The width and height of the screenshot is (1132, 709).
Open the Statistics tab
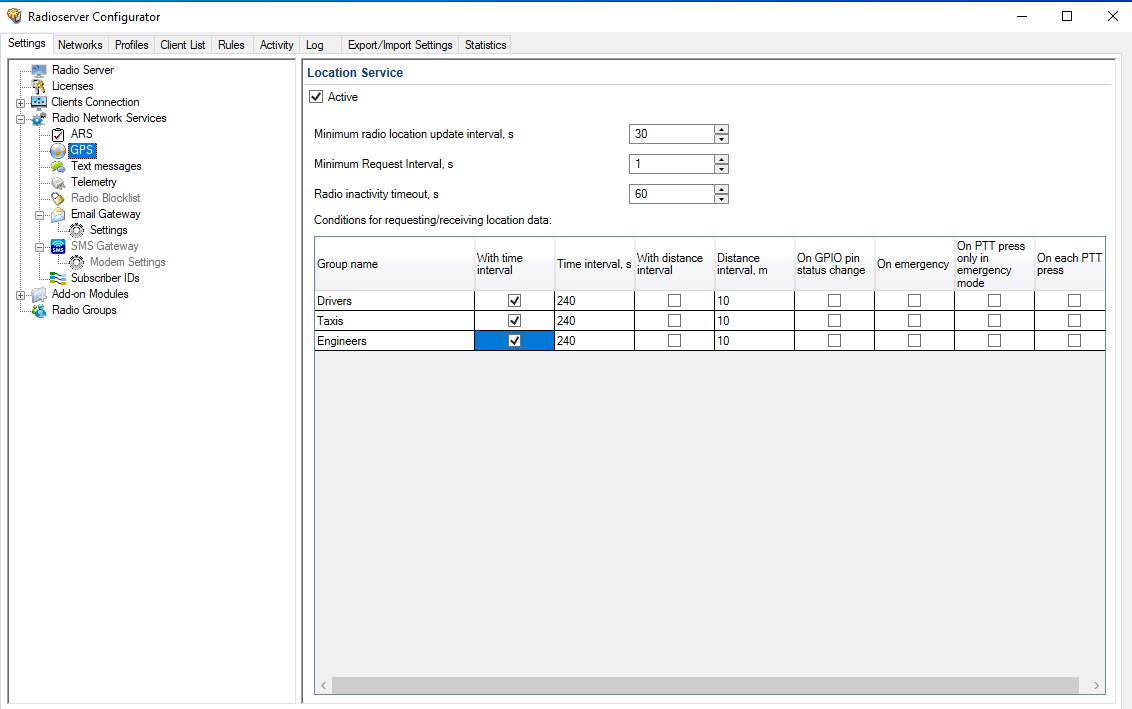(x=485, y=45)
